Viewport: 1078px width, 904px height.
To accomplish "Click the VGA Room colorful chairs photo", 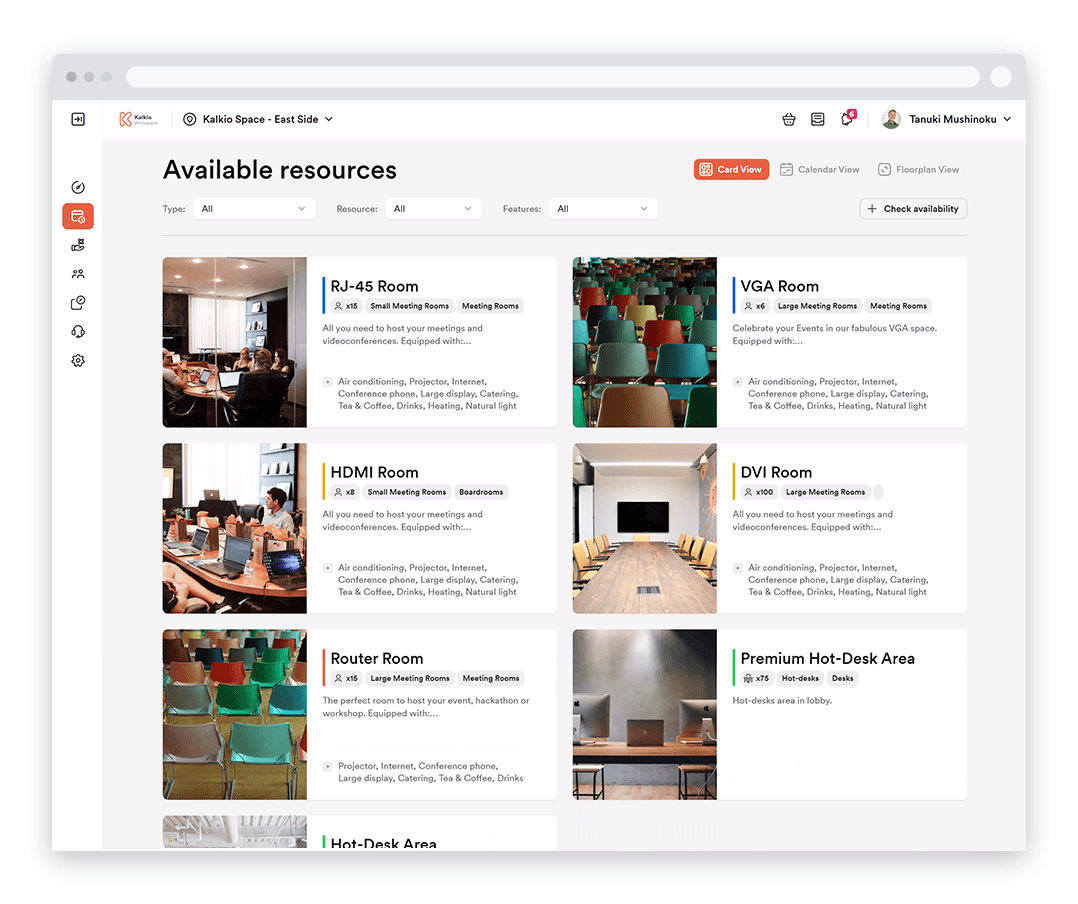I will [x=644, y=342].
